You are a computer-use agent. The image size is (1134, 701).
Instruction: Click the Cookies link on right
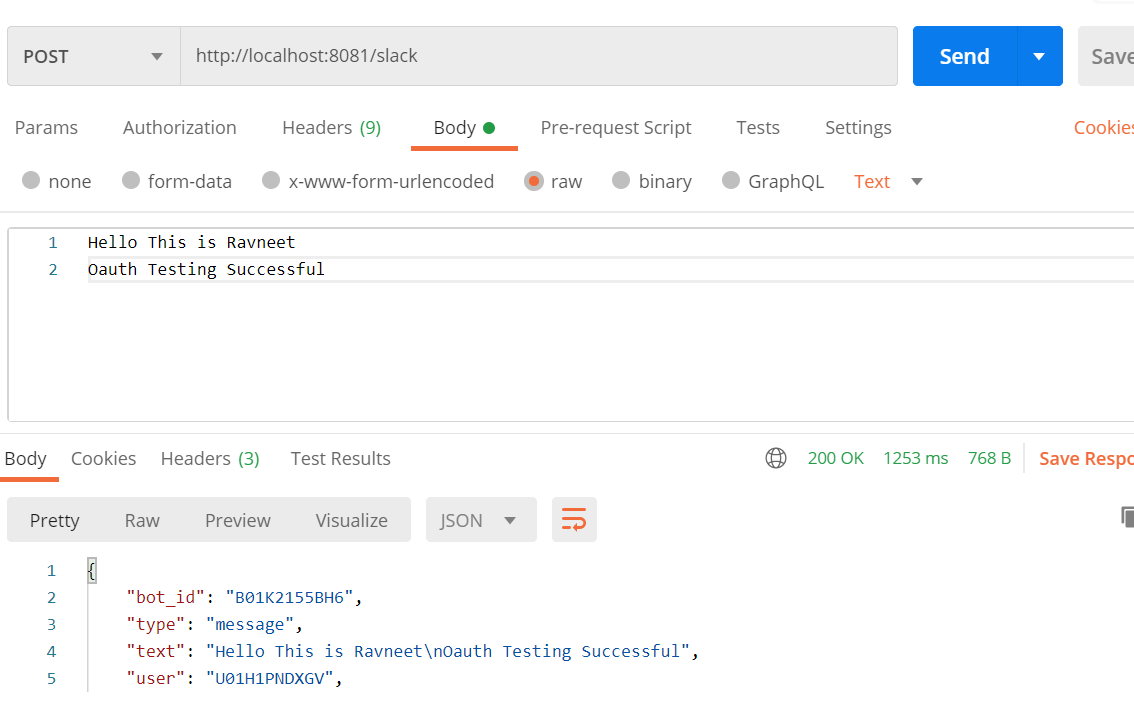click(x=1102, y=127)
